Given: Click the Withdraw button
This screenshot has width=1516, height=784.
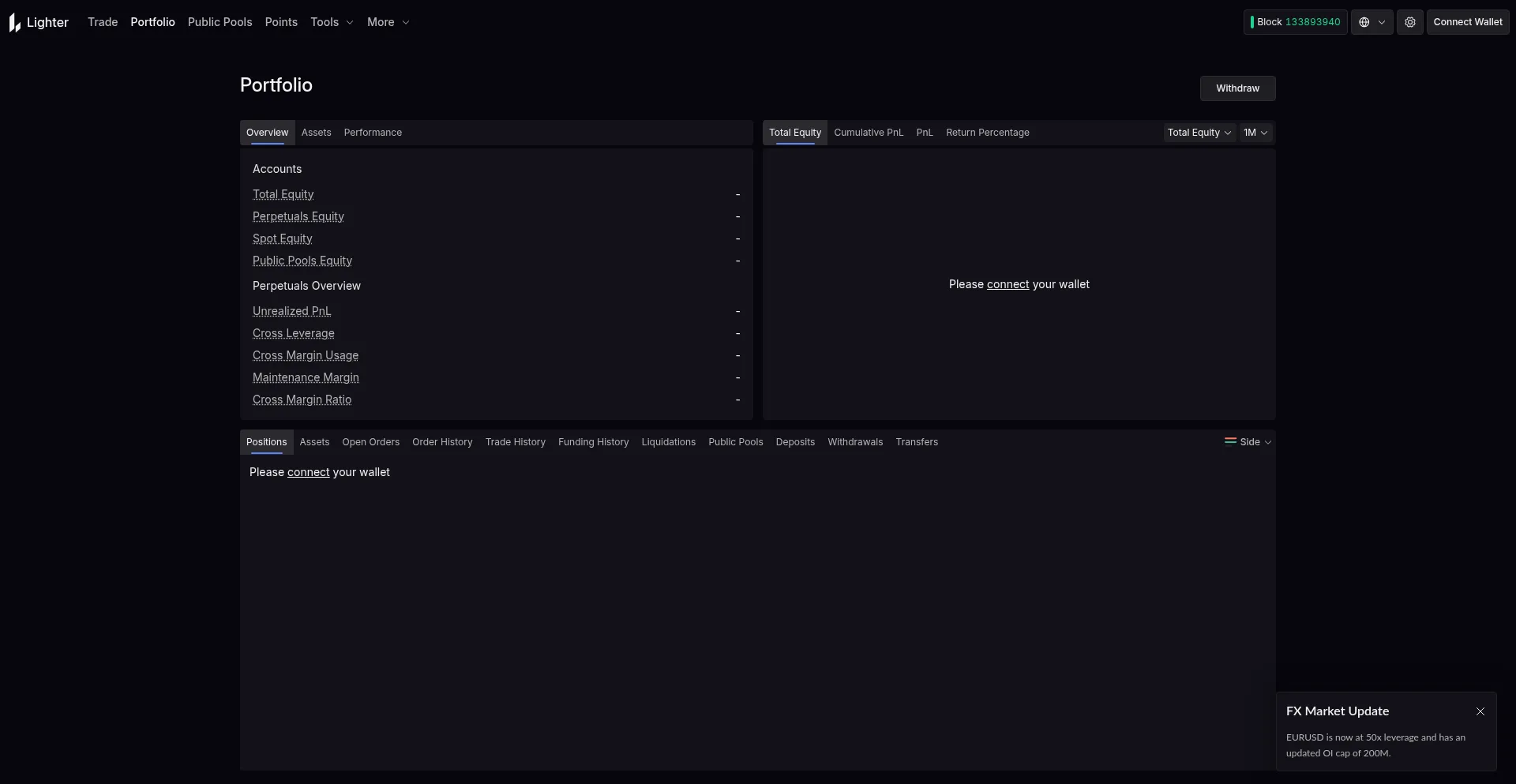Looking at the screenshot, I should coord(1237,88).
